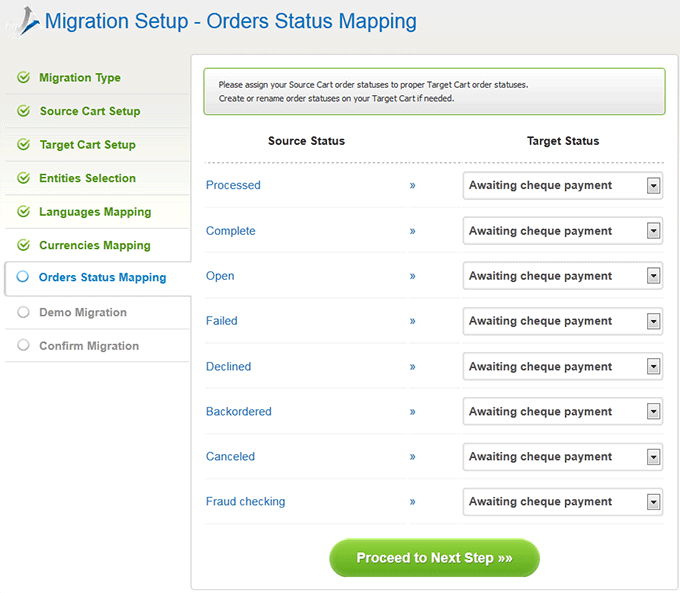
Task: Click the double-arrow icon in the Backordered row
Action: pyautogui.click(x=412, y=412)
